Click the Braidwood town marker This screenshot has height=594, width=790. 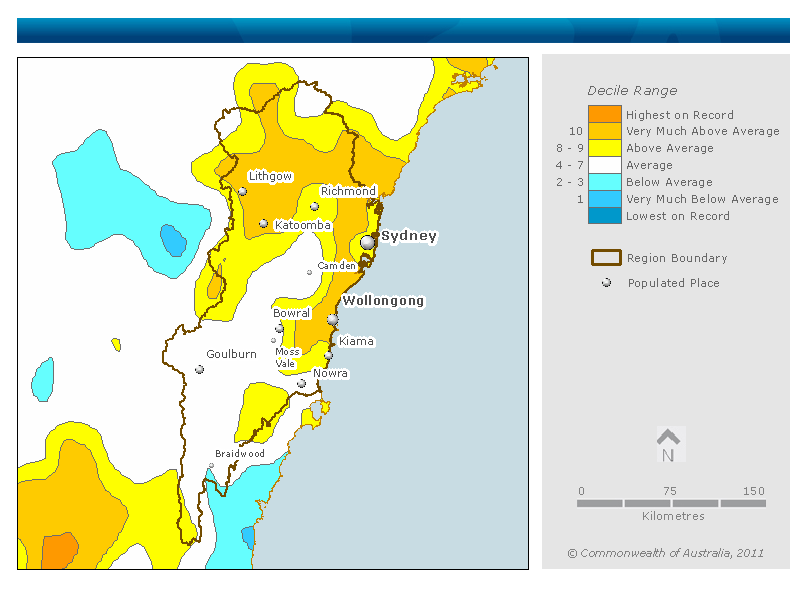[211, 465]
